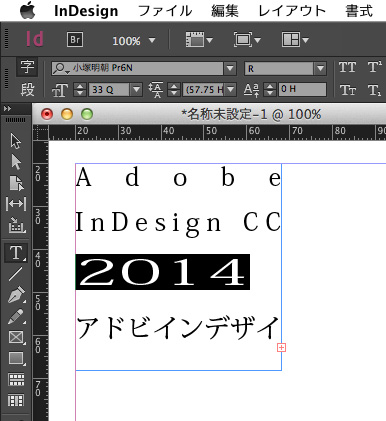Select the Pencil tool
Screen dimensions: 386x421
(16, 316)
